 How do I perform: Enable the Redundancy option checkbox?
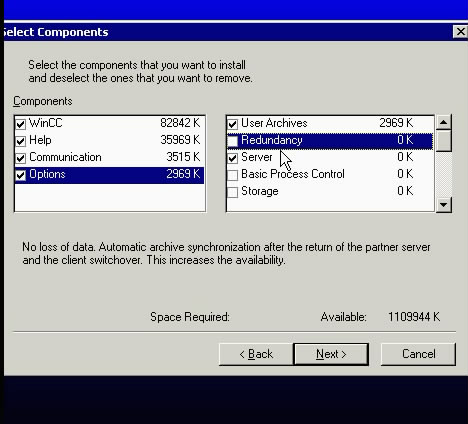[233, 141]
